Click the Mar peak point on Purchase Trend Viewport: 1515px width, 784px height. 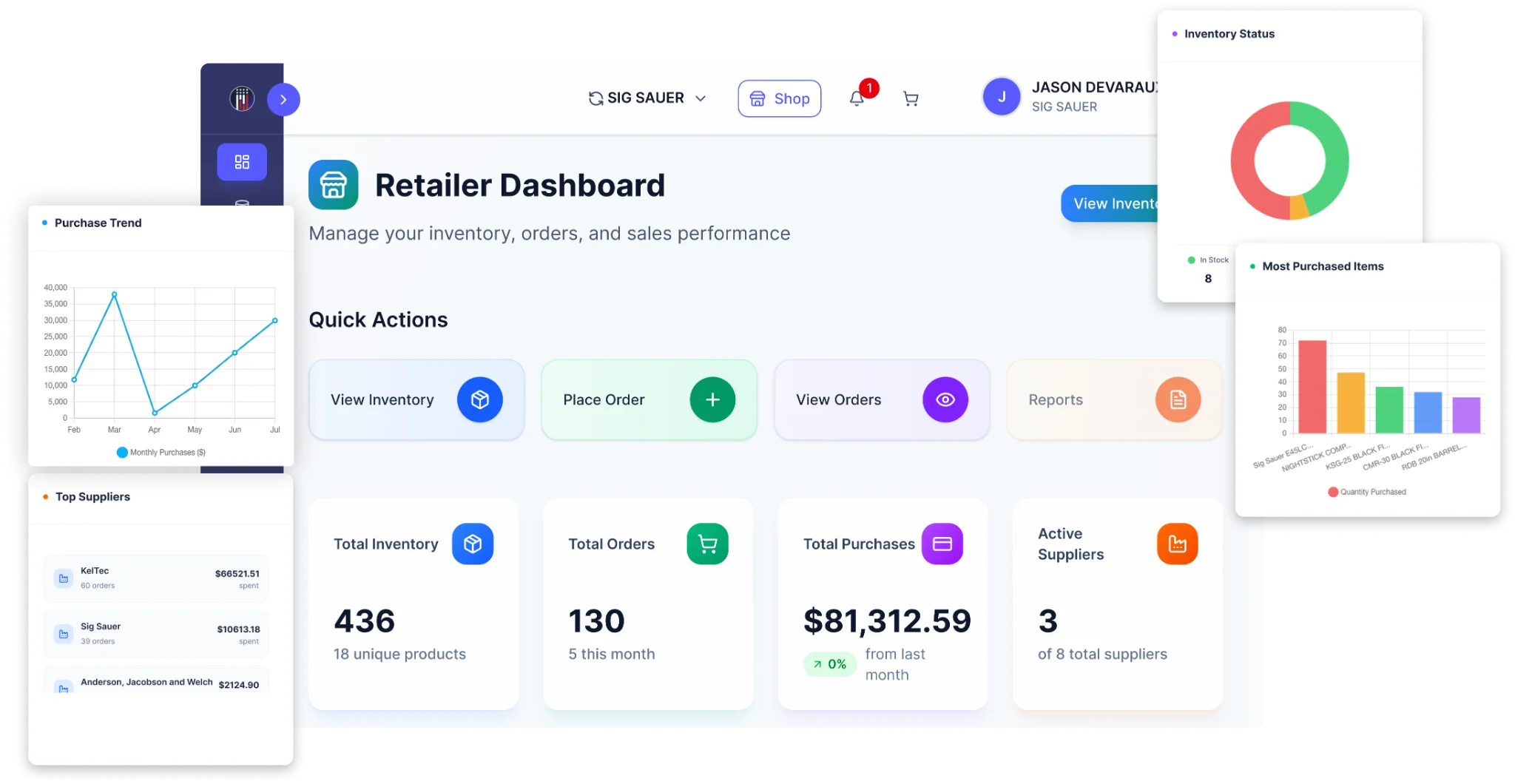click(114, 294)
